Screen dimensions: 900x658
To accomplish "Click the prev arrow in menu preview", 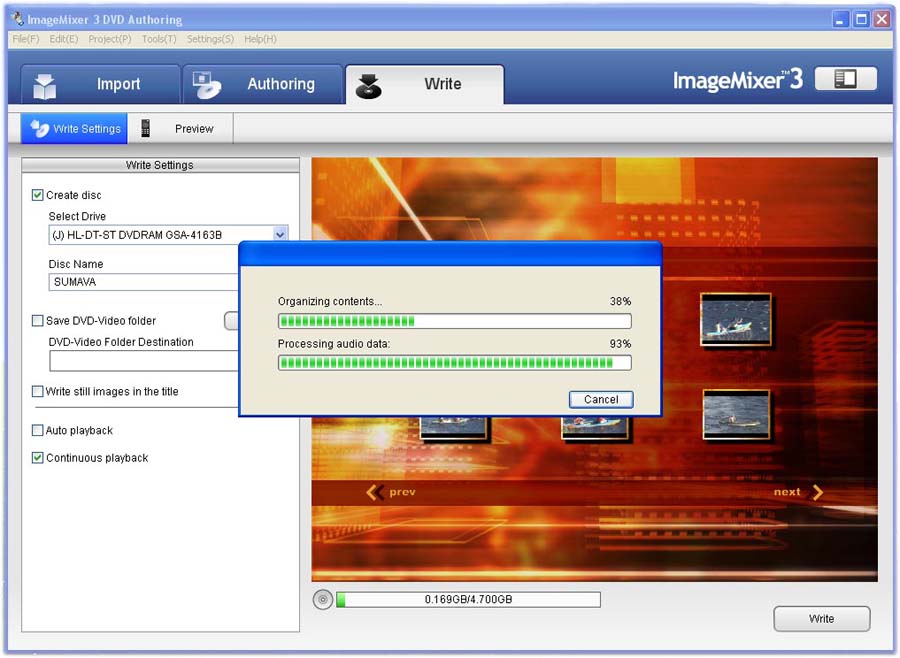I will pos(376,492).
